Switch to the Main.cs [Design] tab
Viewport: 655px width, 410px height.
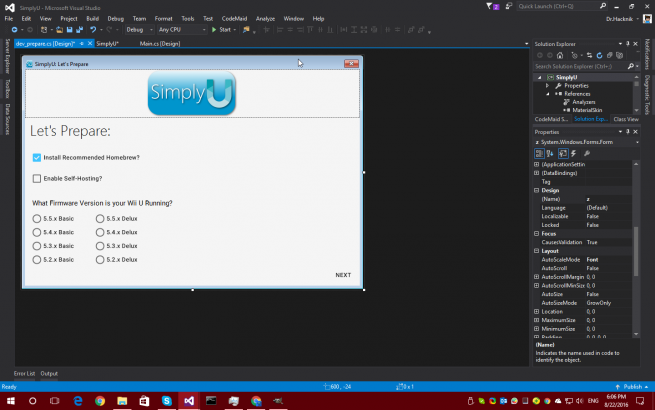[x=160, y=43]
